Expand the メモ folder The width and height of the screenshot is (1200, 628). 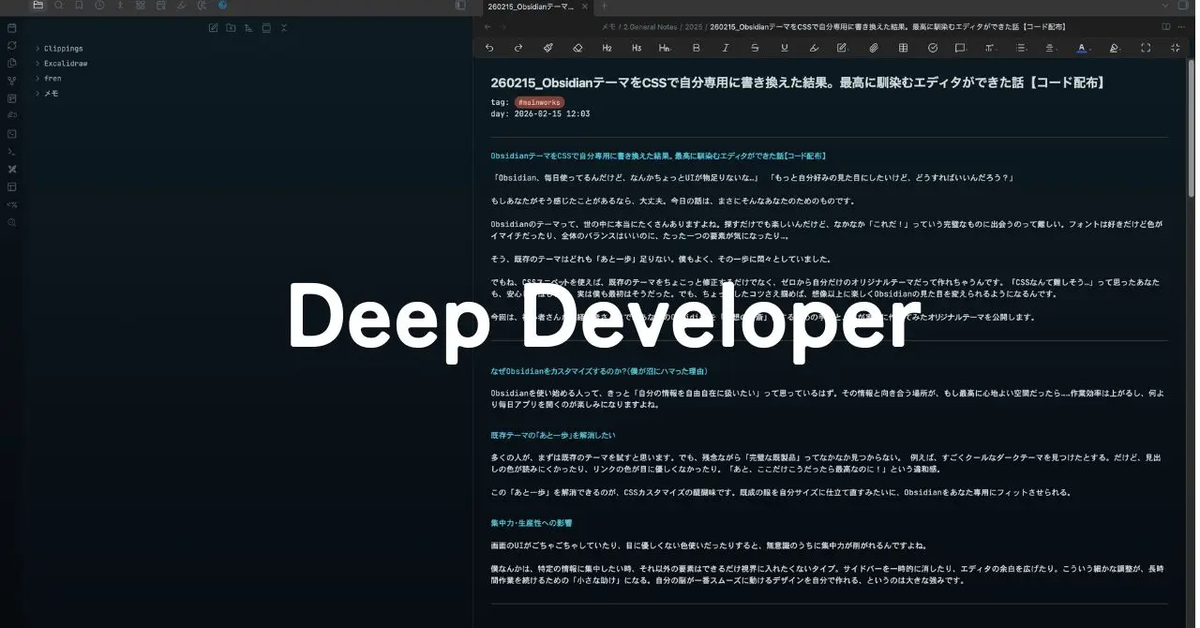[x=51, y=93]
